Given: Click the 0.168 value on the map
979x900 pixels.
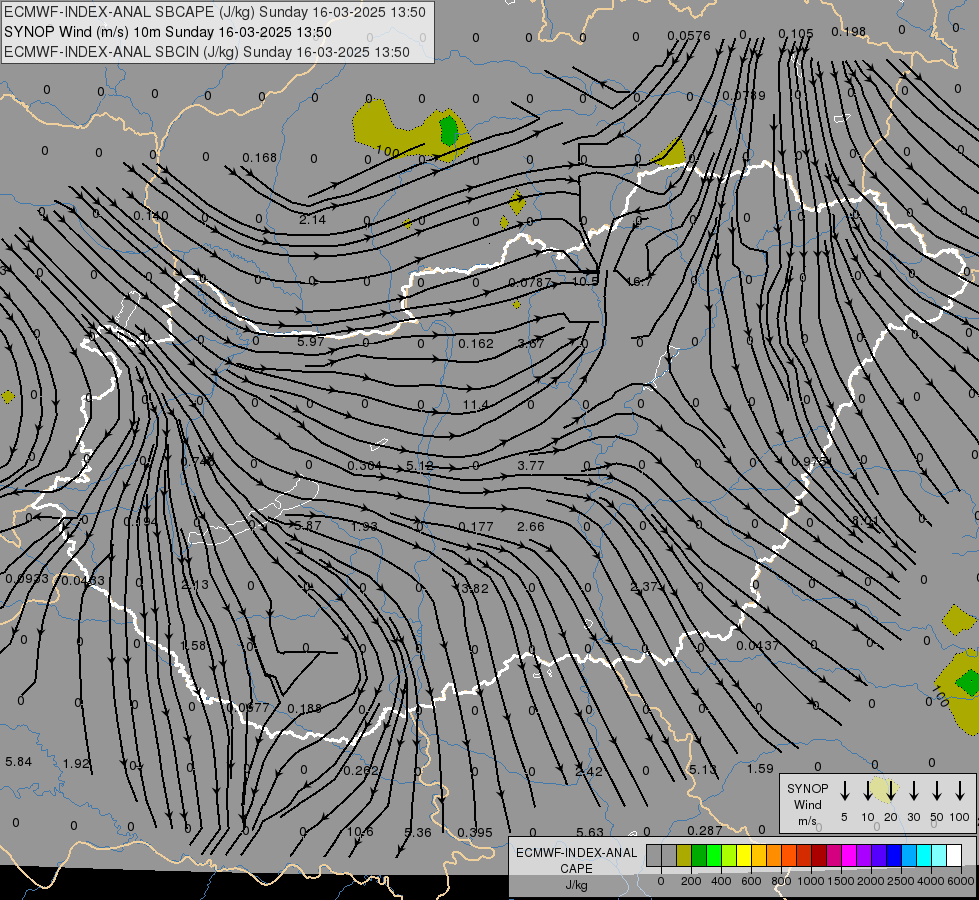Looking at the screenshot, I should tap(259, 157).
